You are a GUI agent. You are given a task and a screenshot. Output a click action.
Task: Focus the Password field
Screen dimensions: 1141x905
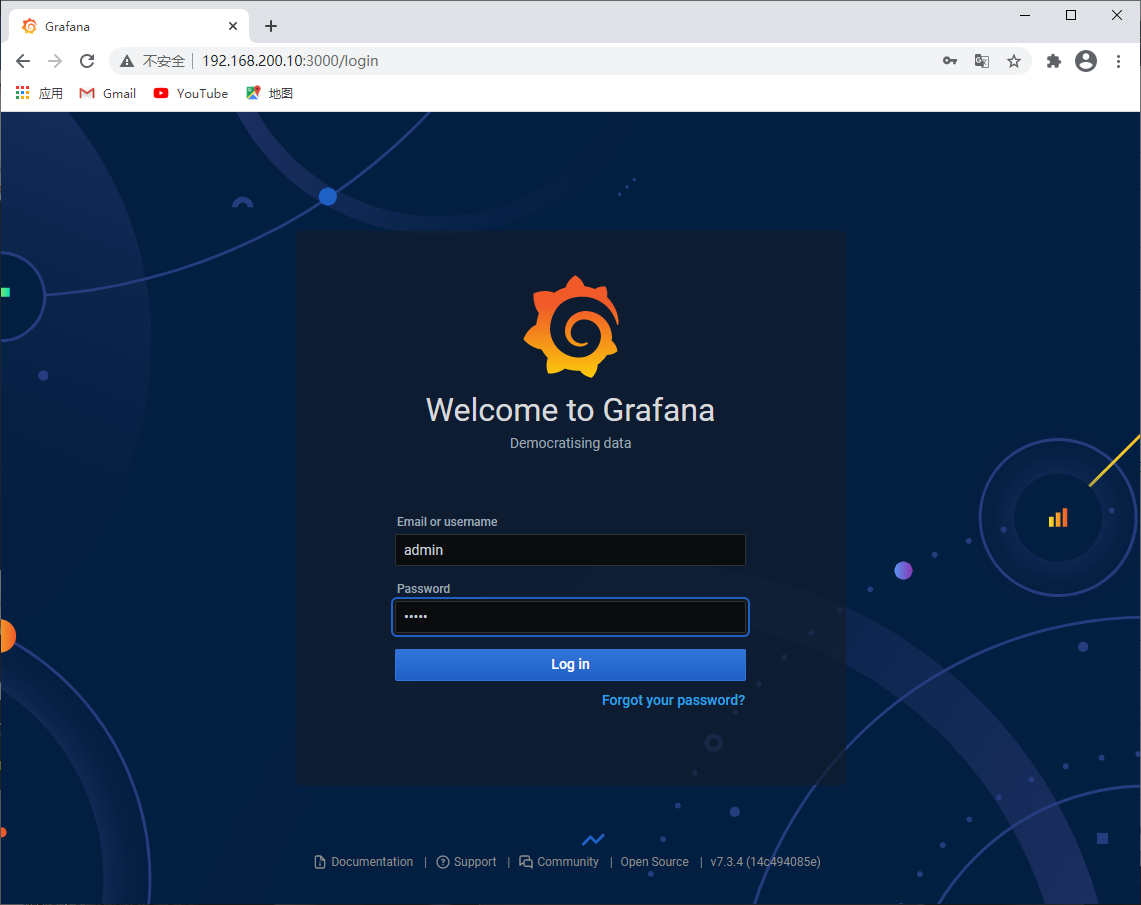click(570, 617)
